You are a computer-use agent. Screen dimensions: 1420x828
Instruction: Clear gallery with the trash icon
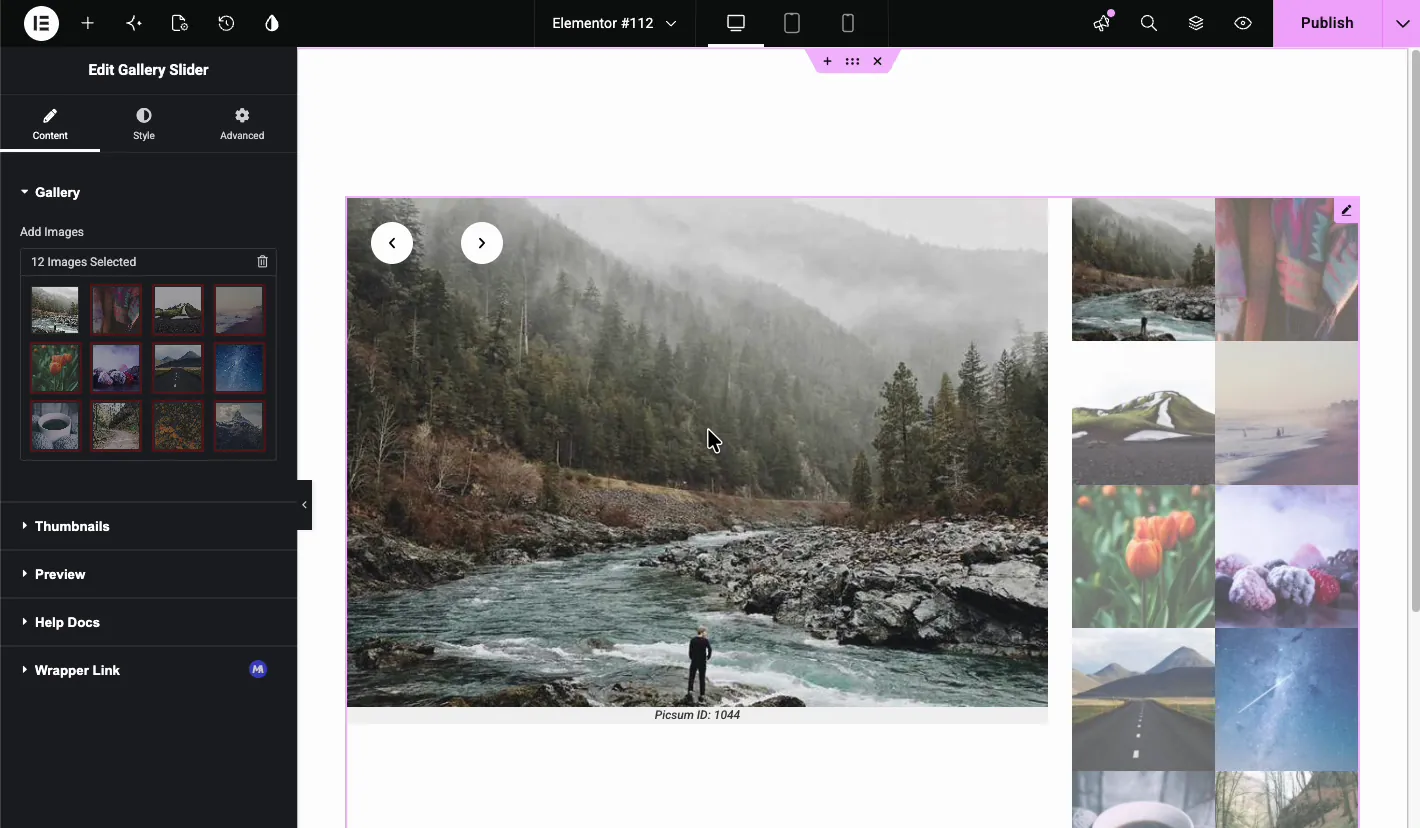[x=263, y=262]
